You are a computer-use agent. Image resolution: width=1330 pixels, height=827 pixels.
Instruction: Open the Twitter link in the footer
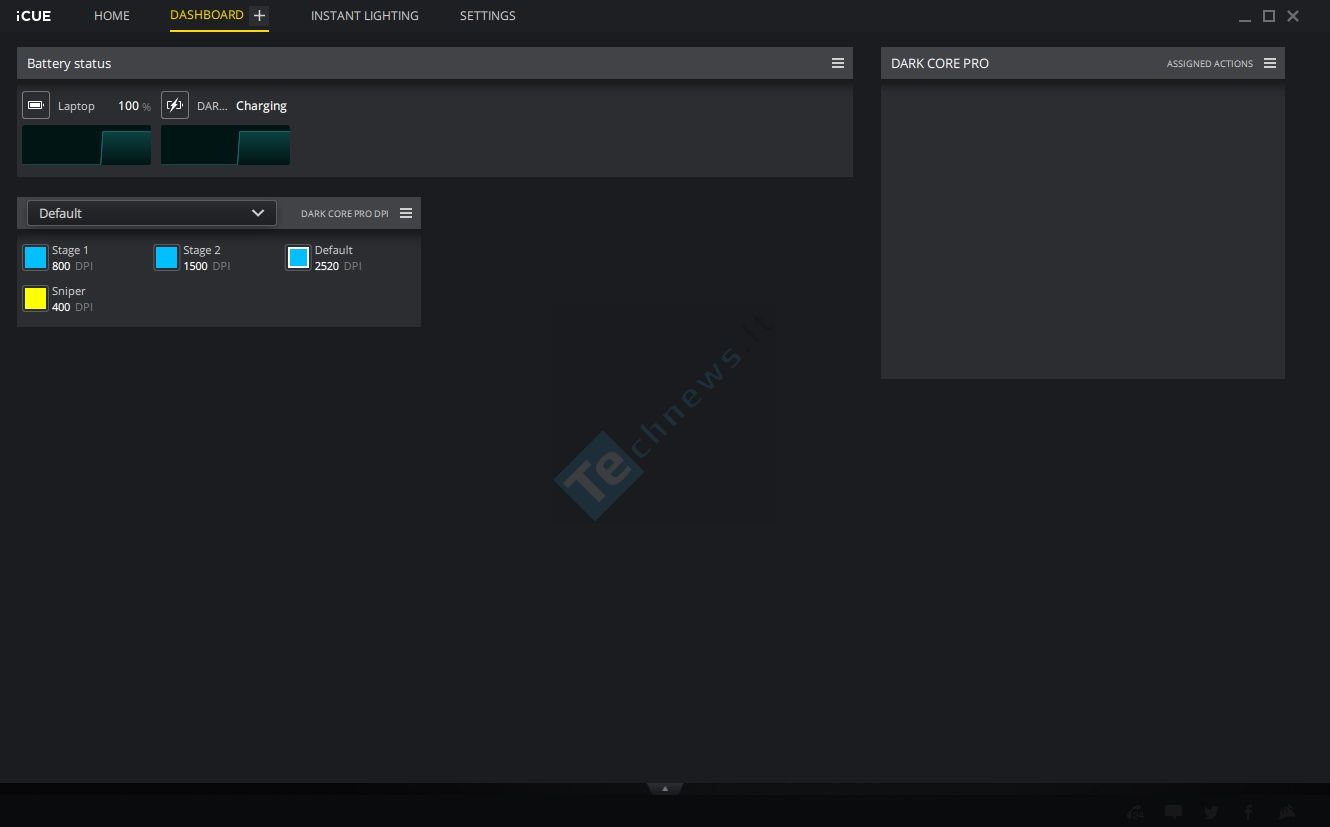click(1211, 812)
